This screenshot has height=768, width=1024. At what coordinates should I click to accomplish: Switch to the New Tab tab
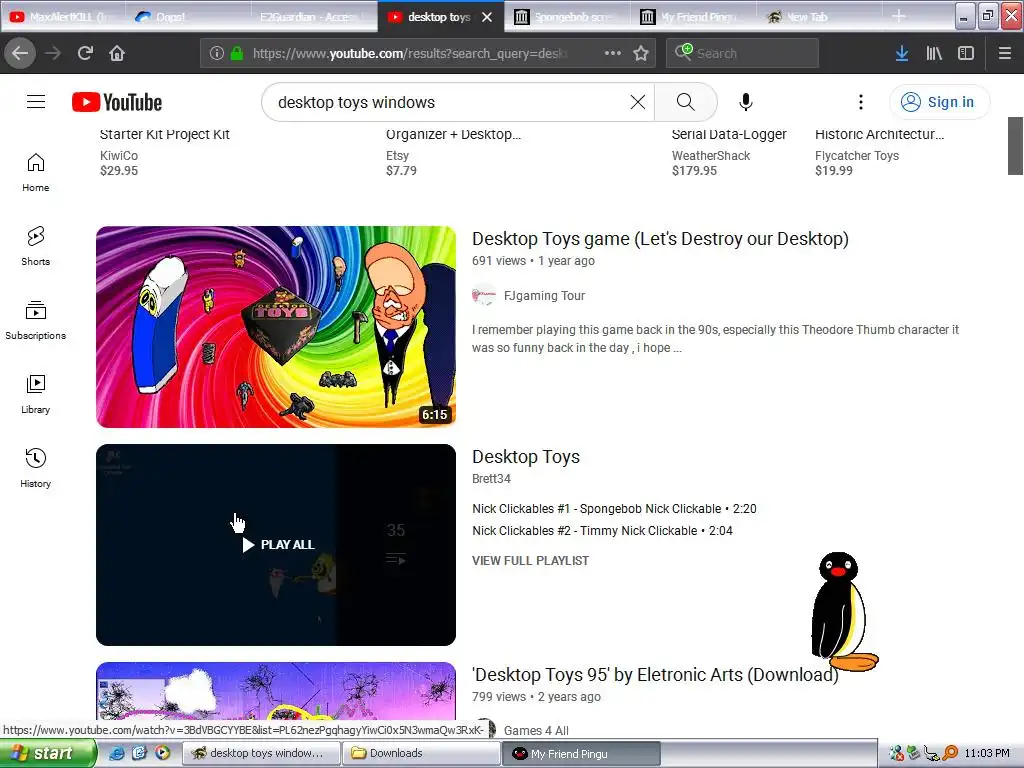[818, 17]
